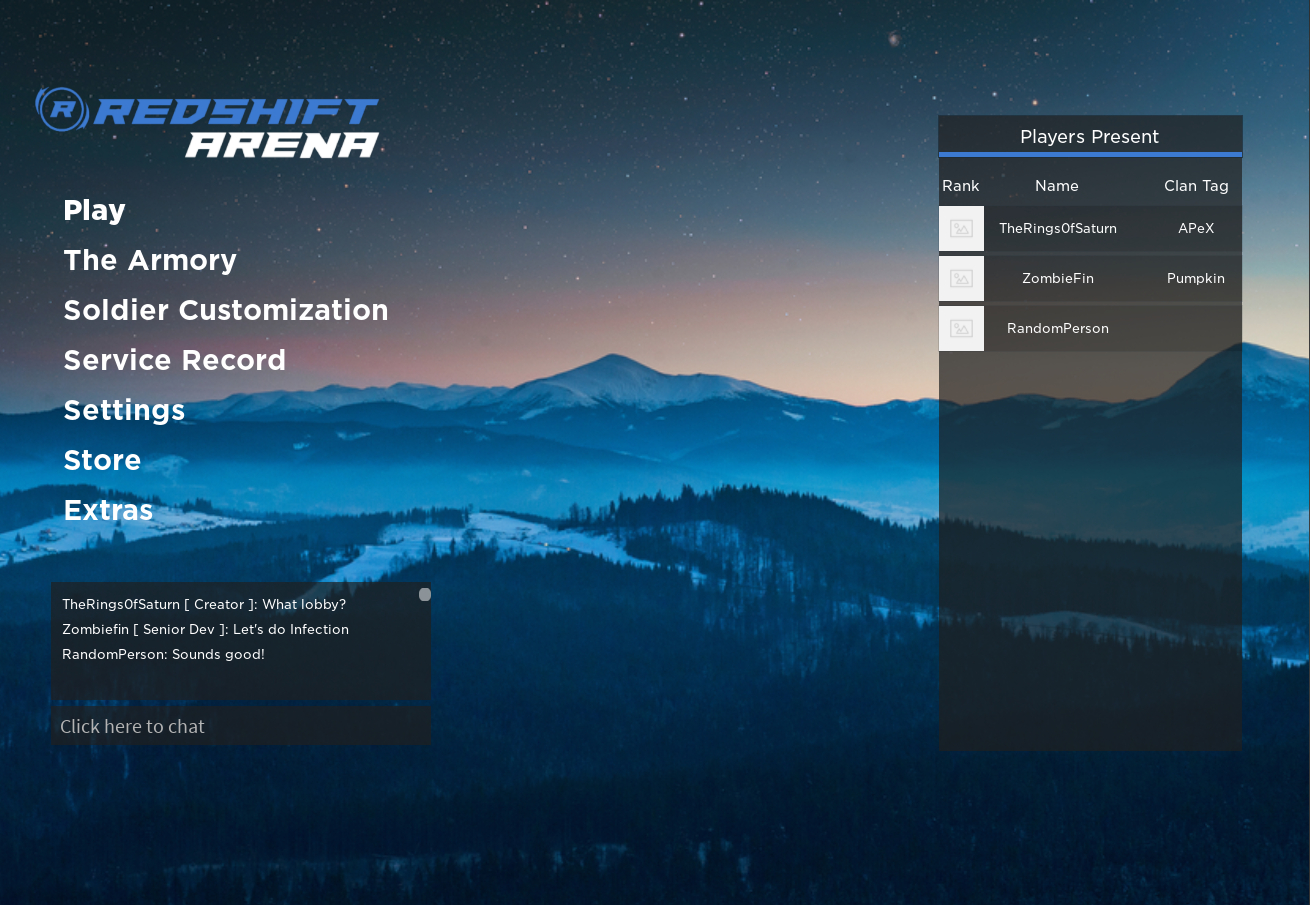Click the Name column header
The height and width of the screenshot is (905, 1310).
click(1057, 185)
